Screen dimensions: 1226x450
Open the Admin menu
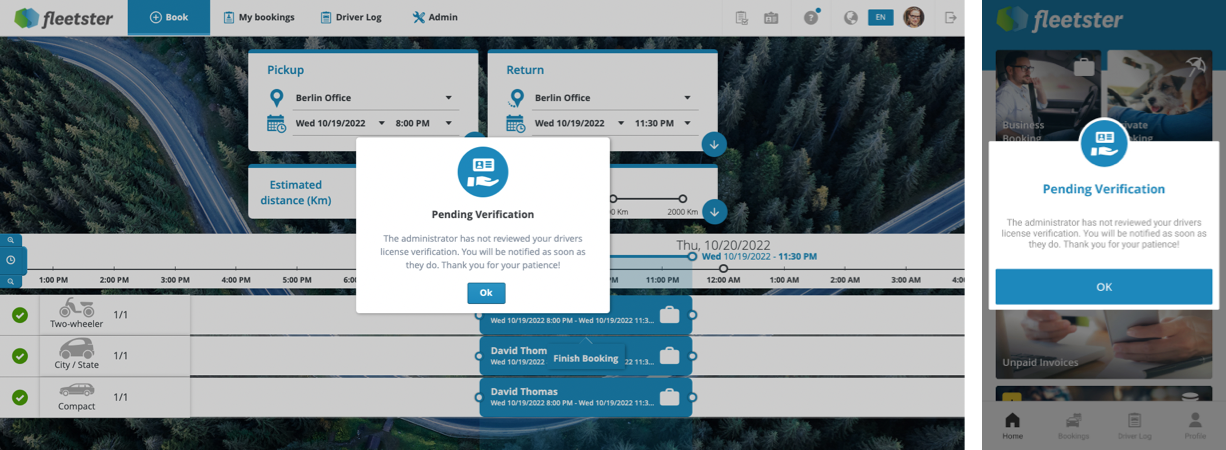[x=435, y=17]
